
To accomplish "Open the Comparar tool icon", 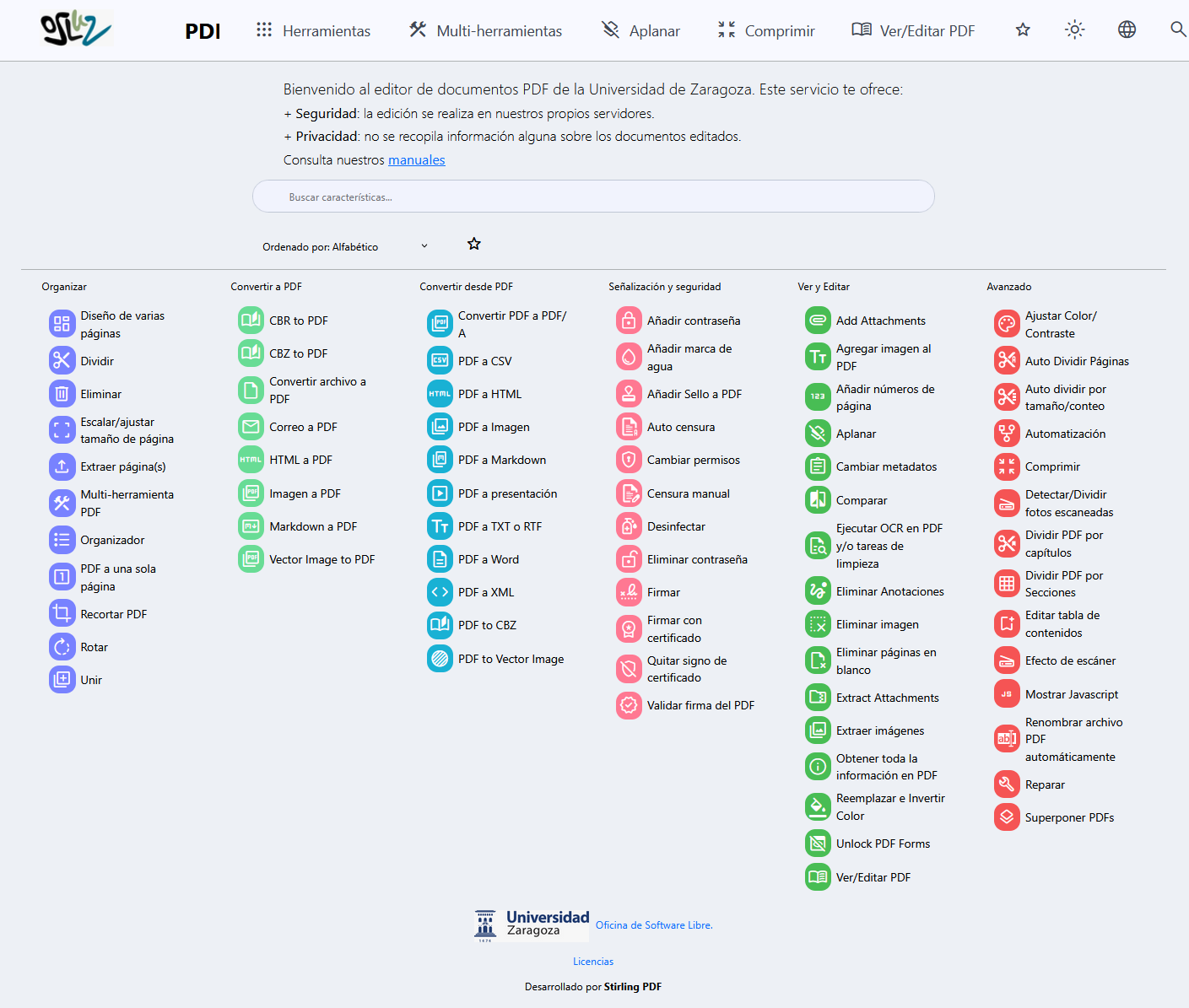I will coord(818,500).
